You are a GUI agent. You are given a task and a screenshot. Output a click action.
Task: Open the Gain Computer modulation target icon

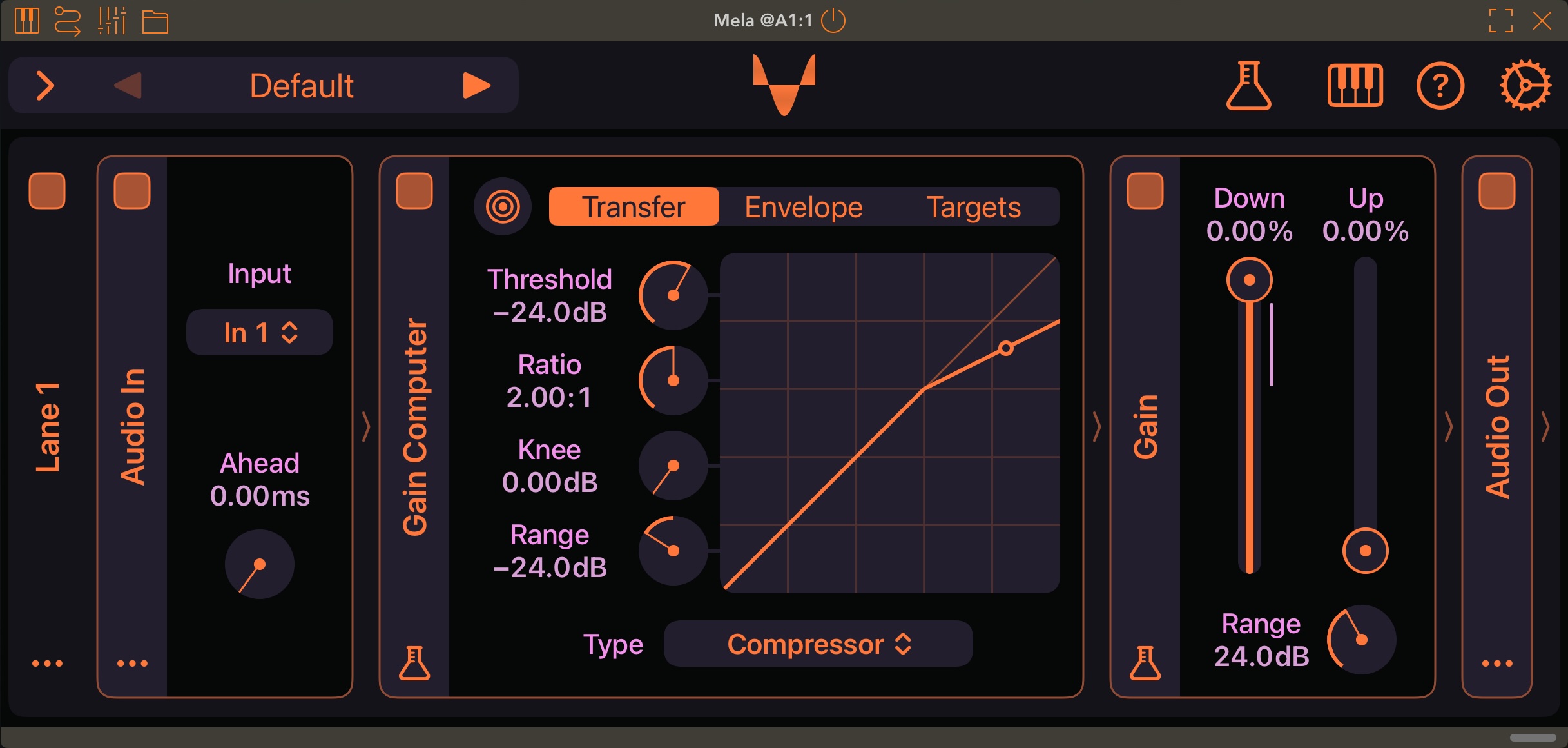[x=503, y=206]
